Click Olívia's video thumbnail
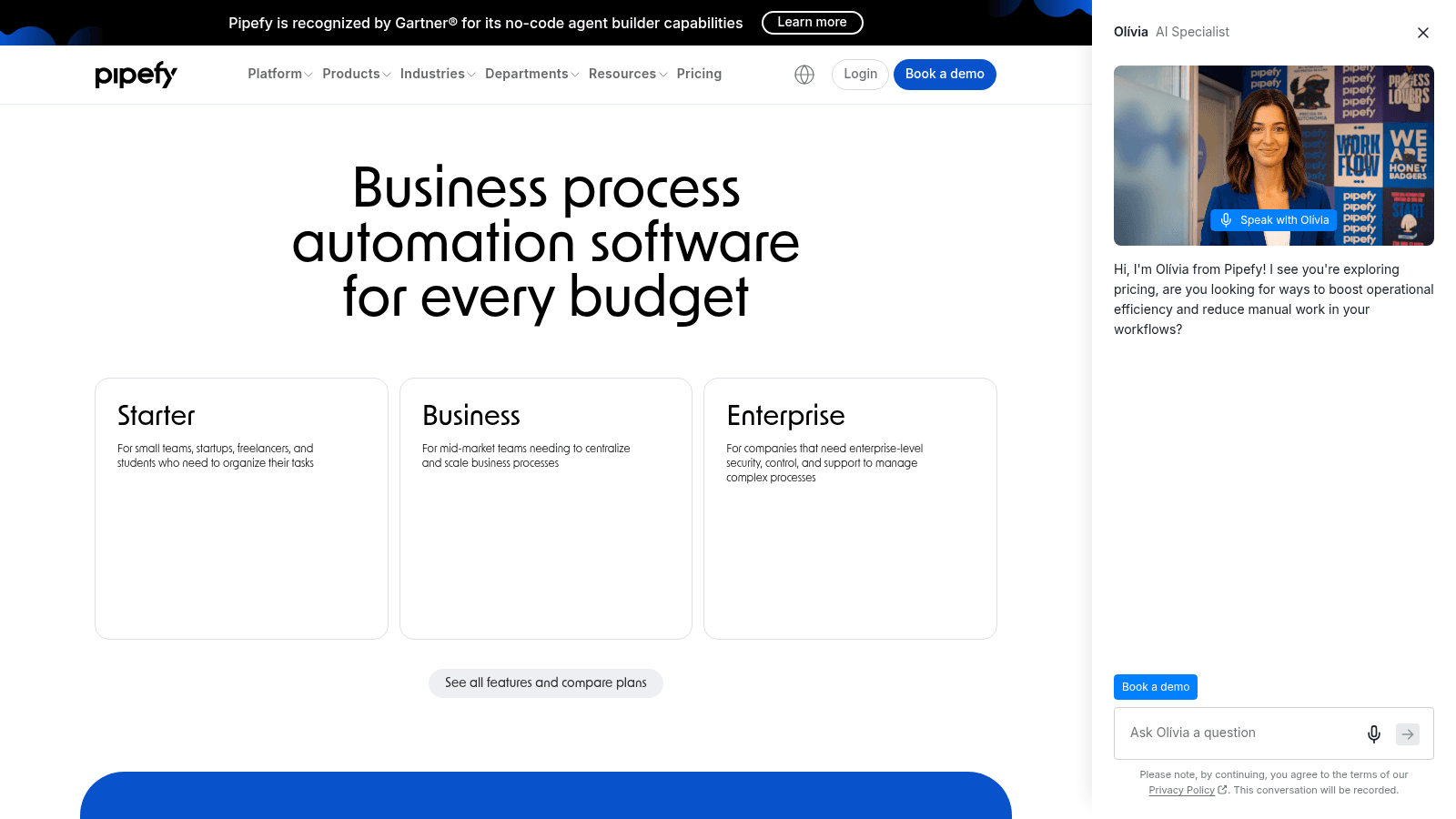 1274,156
